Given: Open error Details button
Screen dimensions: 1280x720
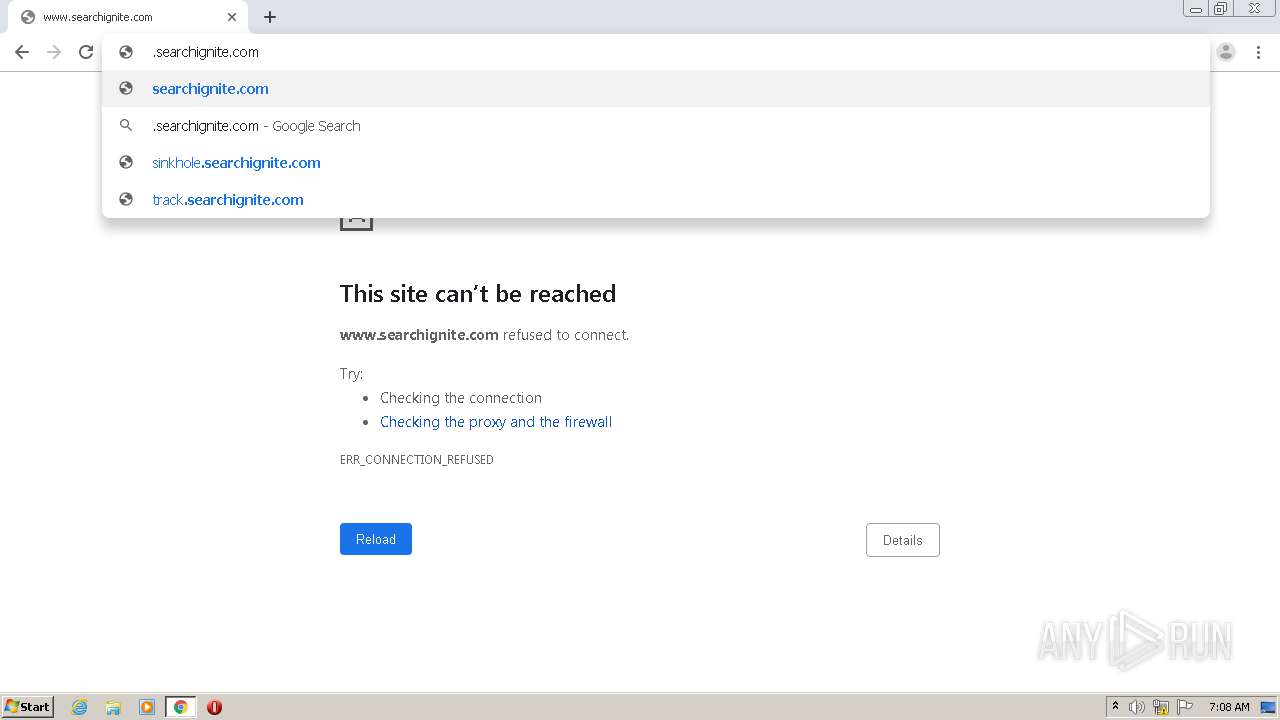Looking at the screenshot, I should (x=902, y=540).
